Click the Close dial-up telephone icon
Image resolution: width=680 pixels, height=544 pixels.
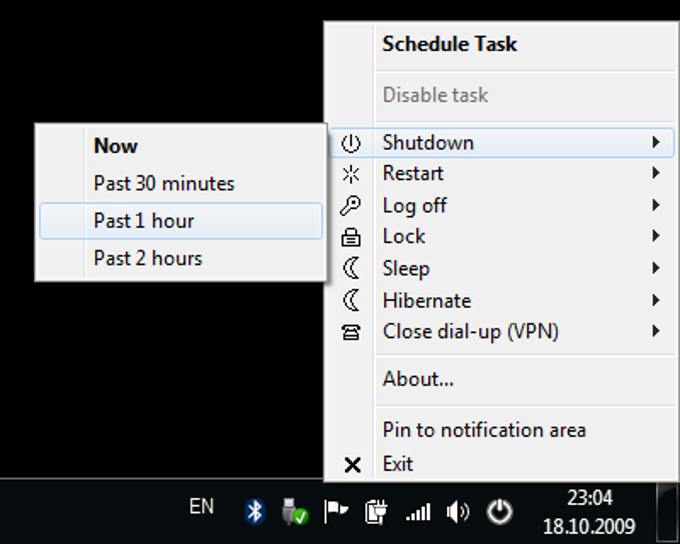point(350,332)
